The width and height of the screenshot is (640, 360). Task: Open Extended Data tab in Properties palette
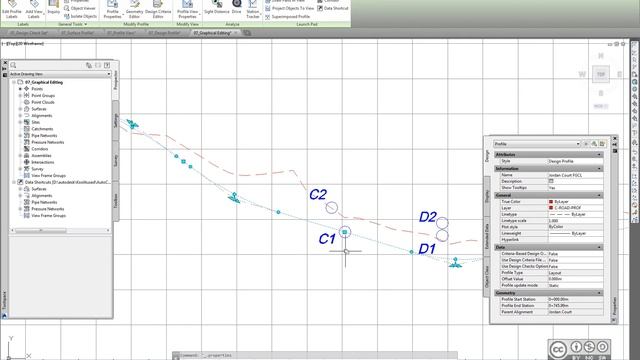[x=487, y=237]
